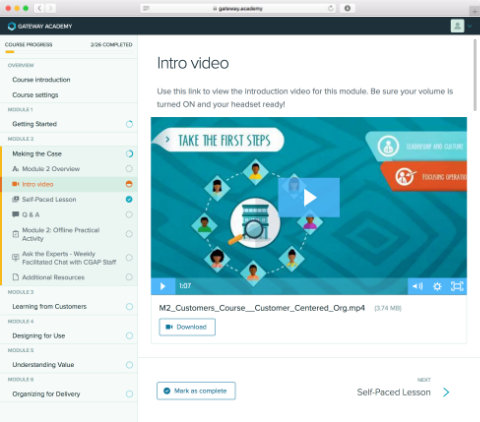
Task: Enter fullscreen video mode
Action: pyautogui.click(x=457, y=286)
